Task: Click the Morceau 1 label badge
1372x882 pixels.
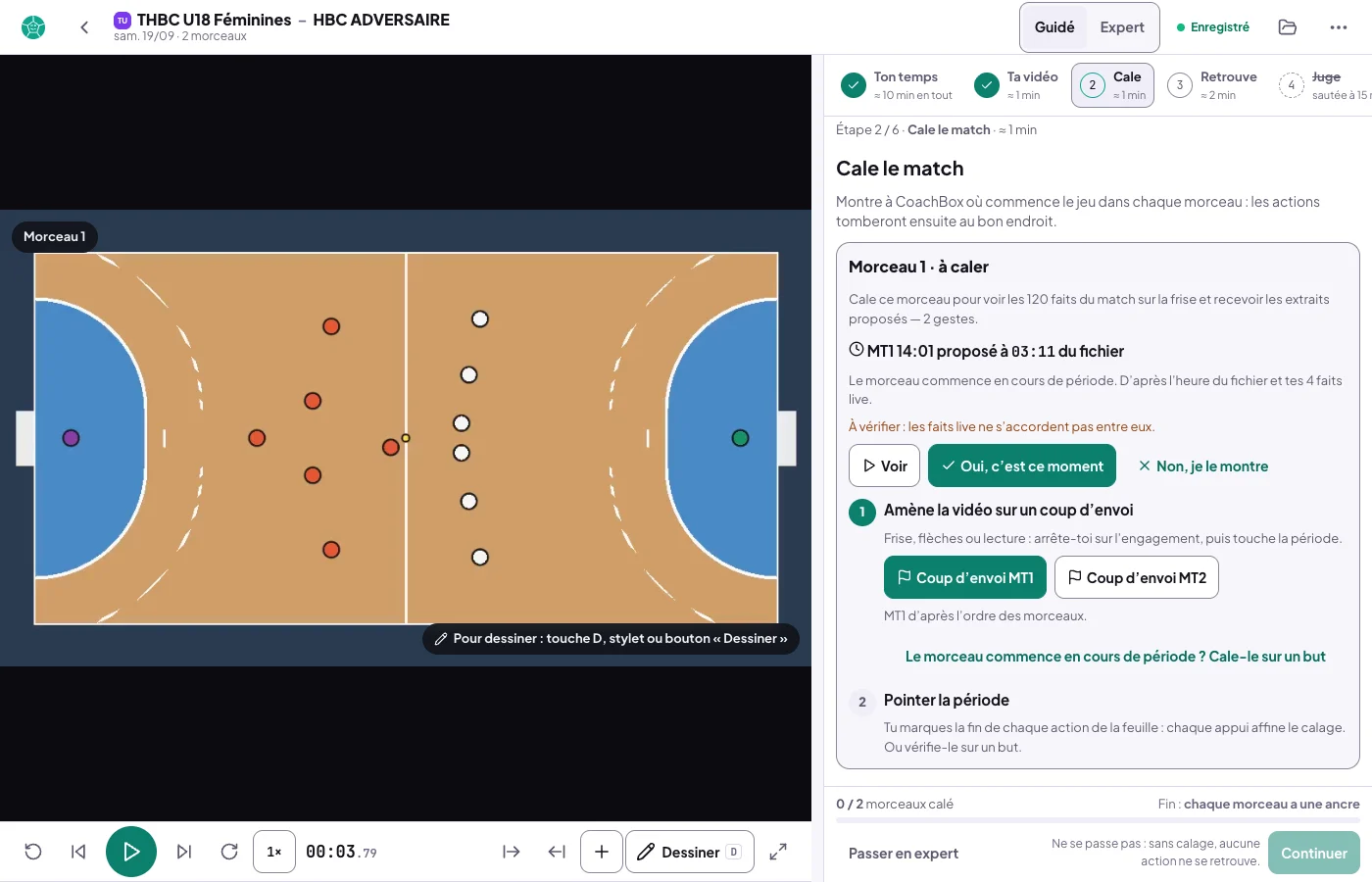Action: (x=55, y=236)
